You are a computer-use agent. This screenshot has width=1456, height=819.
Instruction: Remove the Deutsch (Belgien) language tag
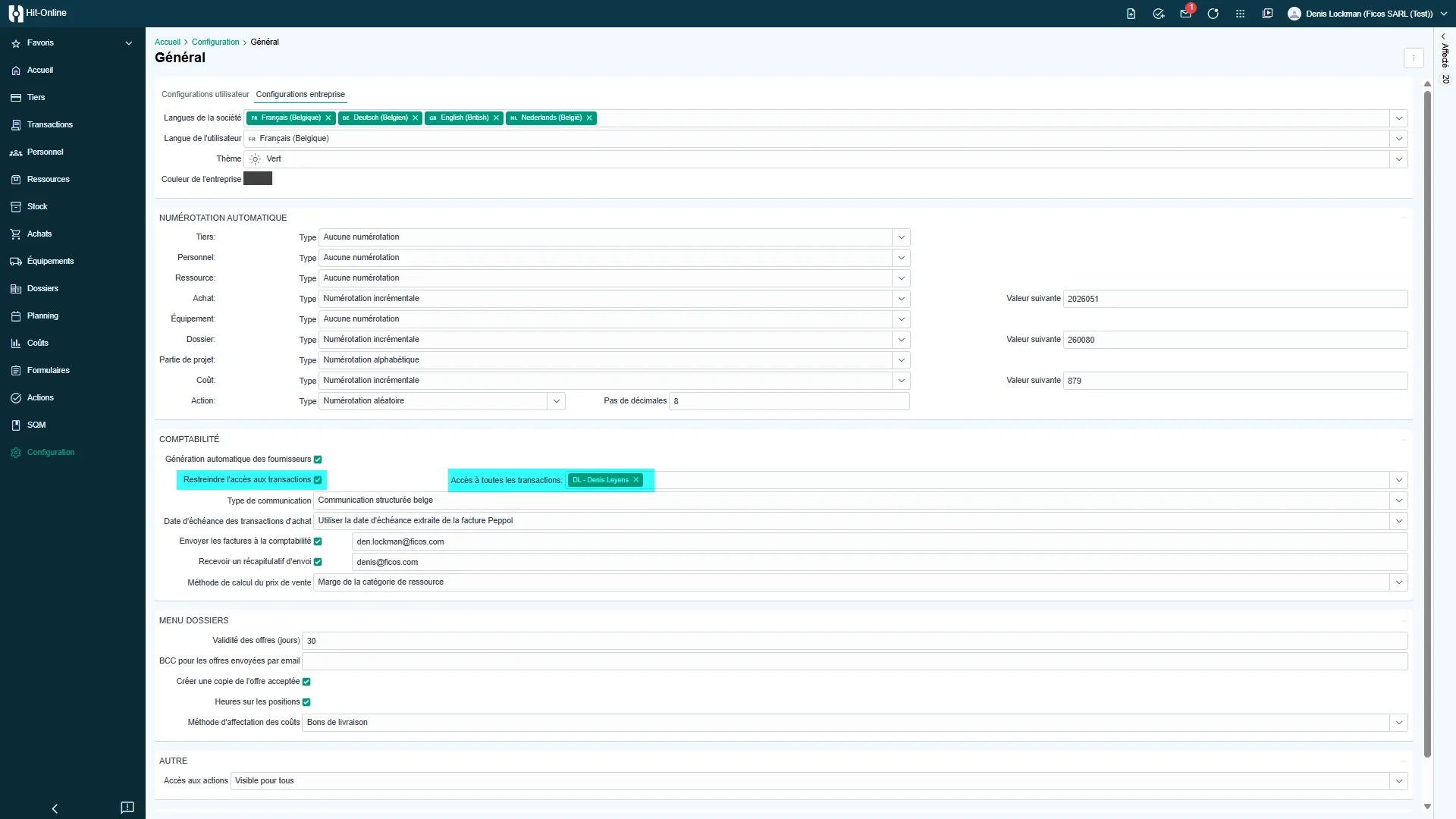[416, 118]
